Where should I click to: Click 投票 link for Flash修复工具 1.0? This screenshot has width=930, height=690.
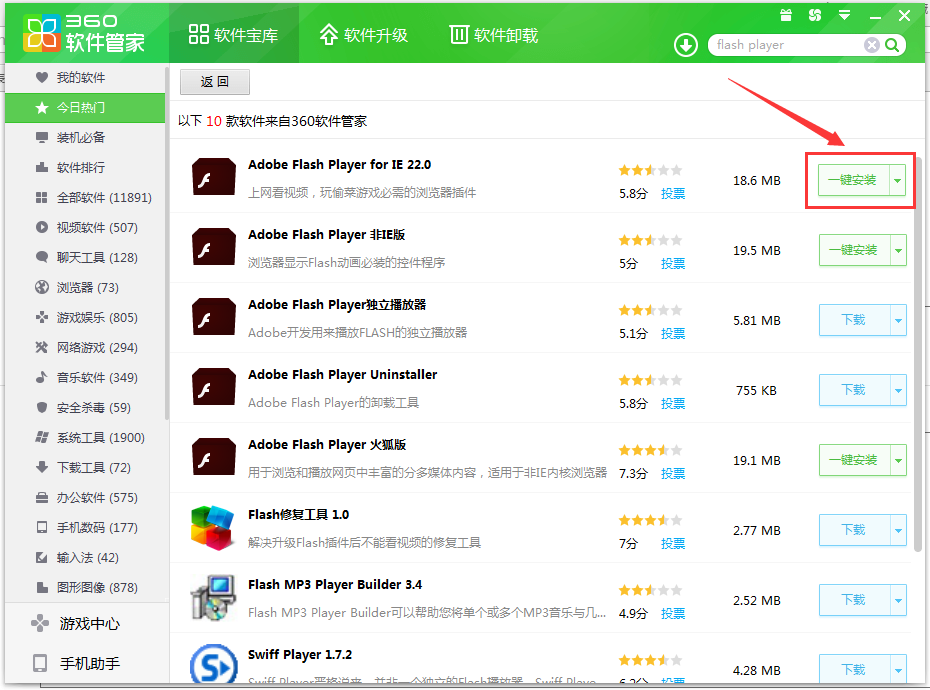[673, 544]
